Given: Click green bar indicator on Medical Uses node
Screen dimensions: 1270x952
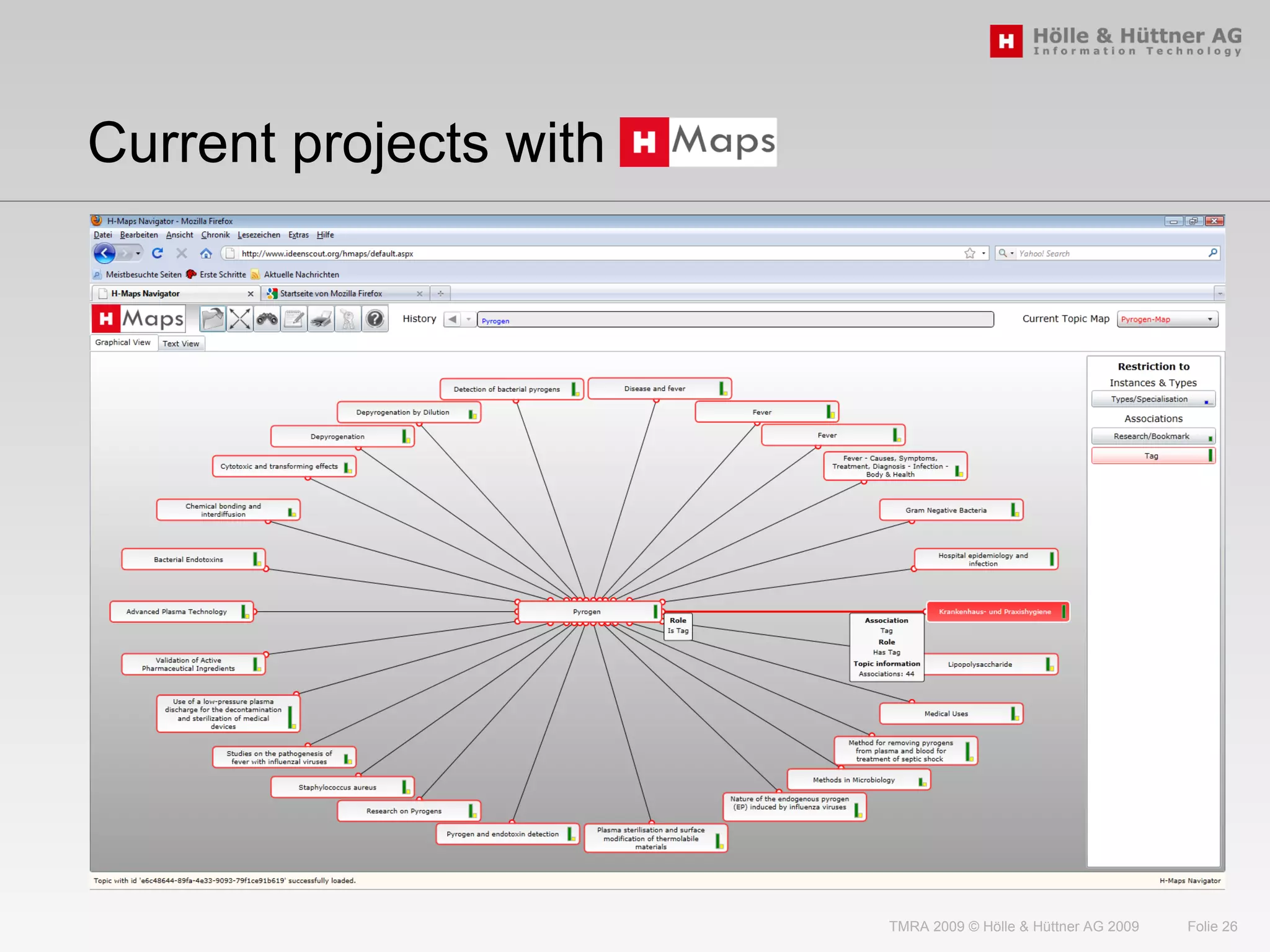Looking at the screenshot, I should pyautogui.click(x=1014, y=713).
